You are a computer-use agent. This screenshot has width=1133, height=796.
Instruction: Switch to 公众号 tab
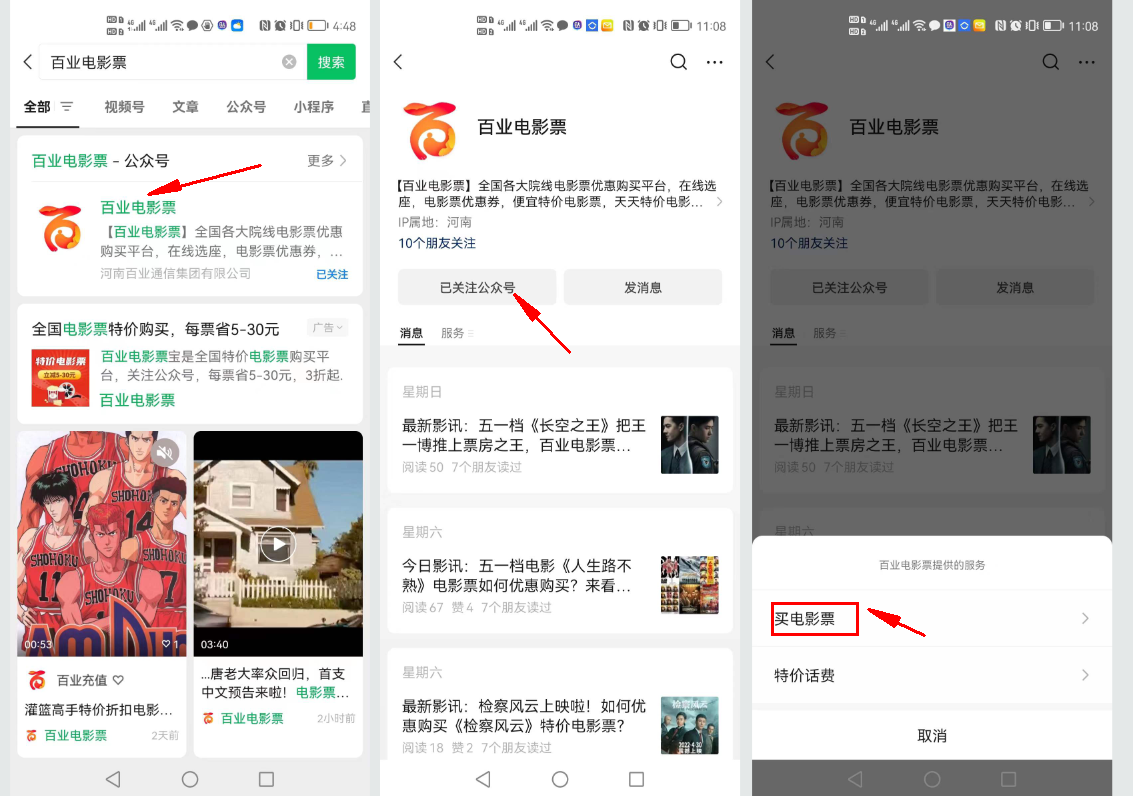pos(246,107)
